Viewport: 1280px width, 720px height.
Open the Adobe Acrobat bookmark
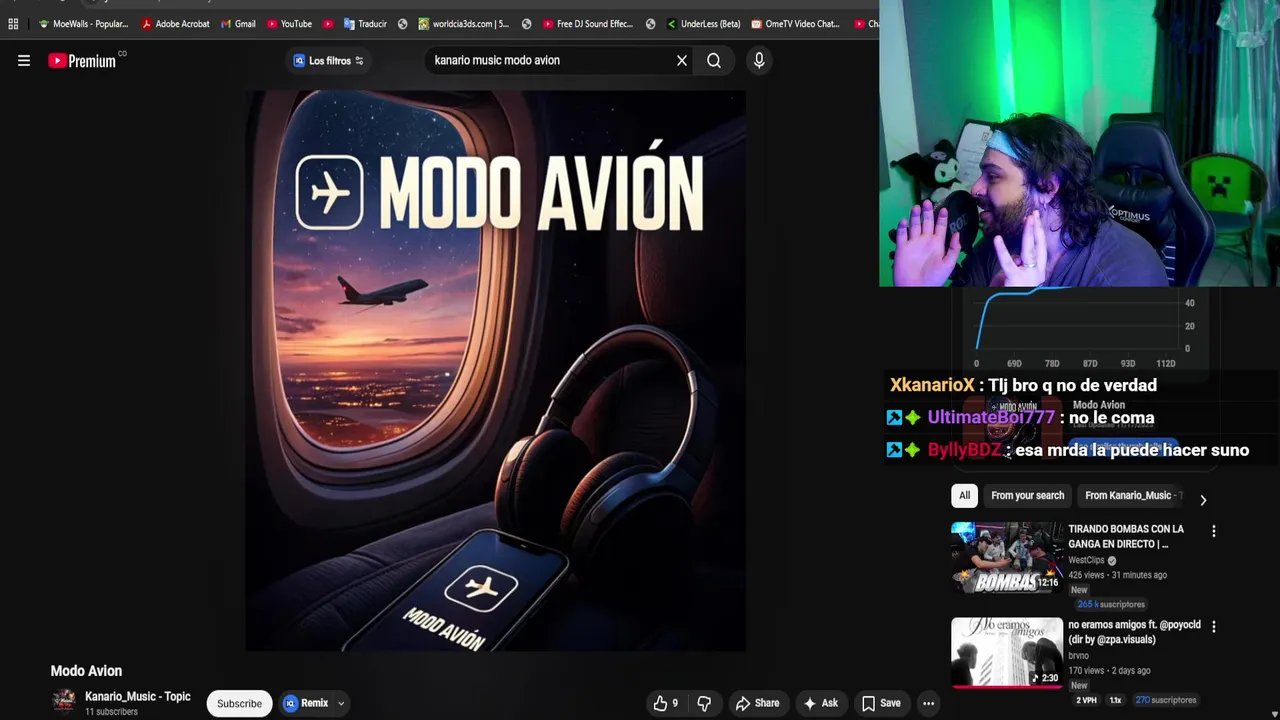176,24
